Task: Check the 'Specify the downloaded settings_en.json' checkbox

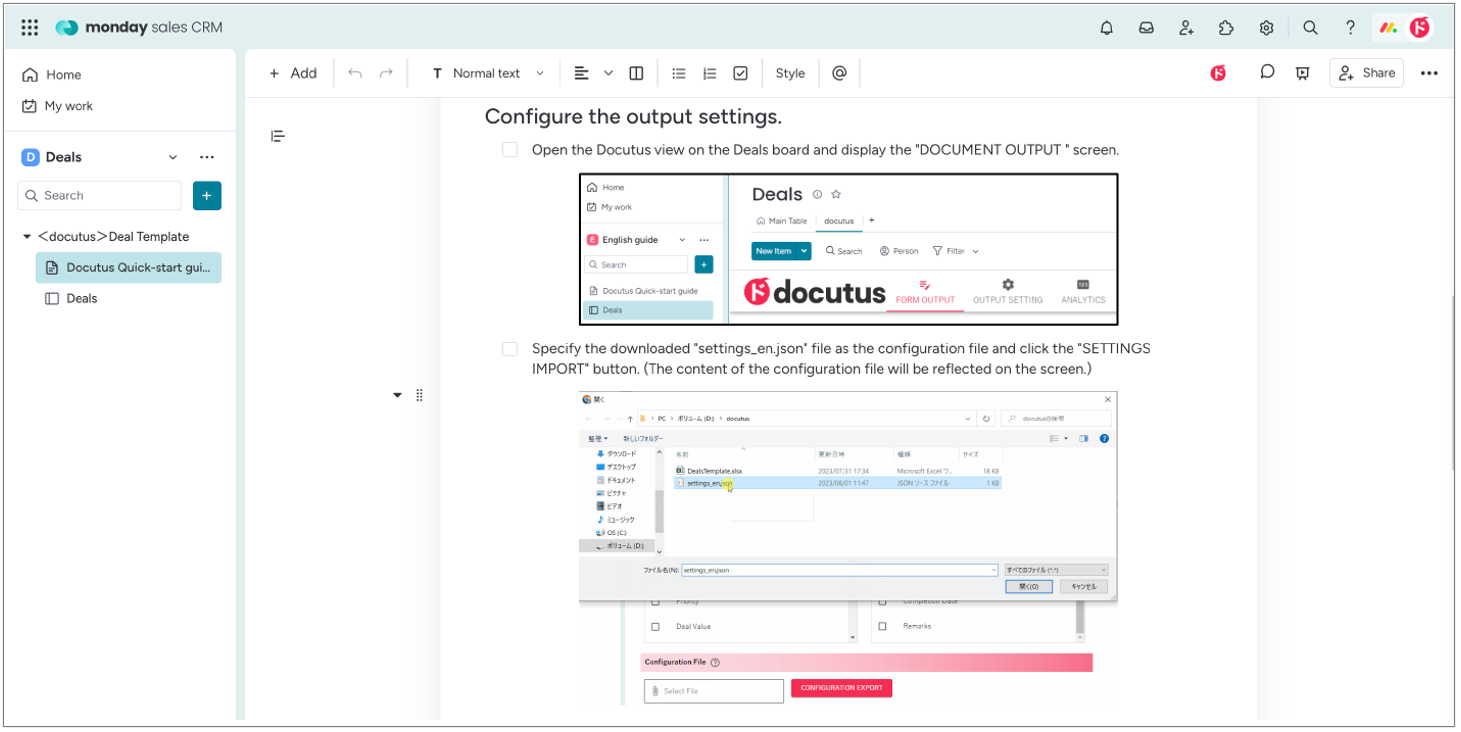Action: coord(510,349)
